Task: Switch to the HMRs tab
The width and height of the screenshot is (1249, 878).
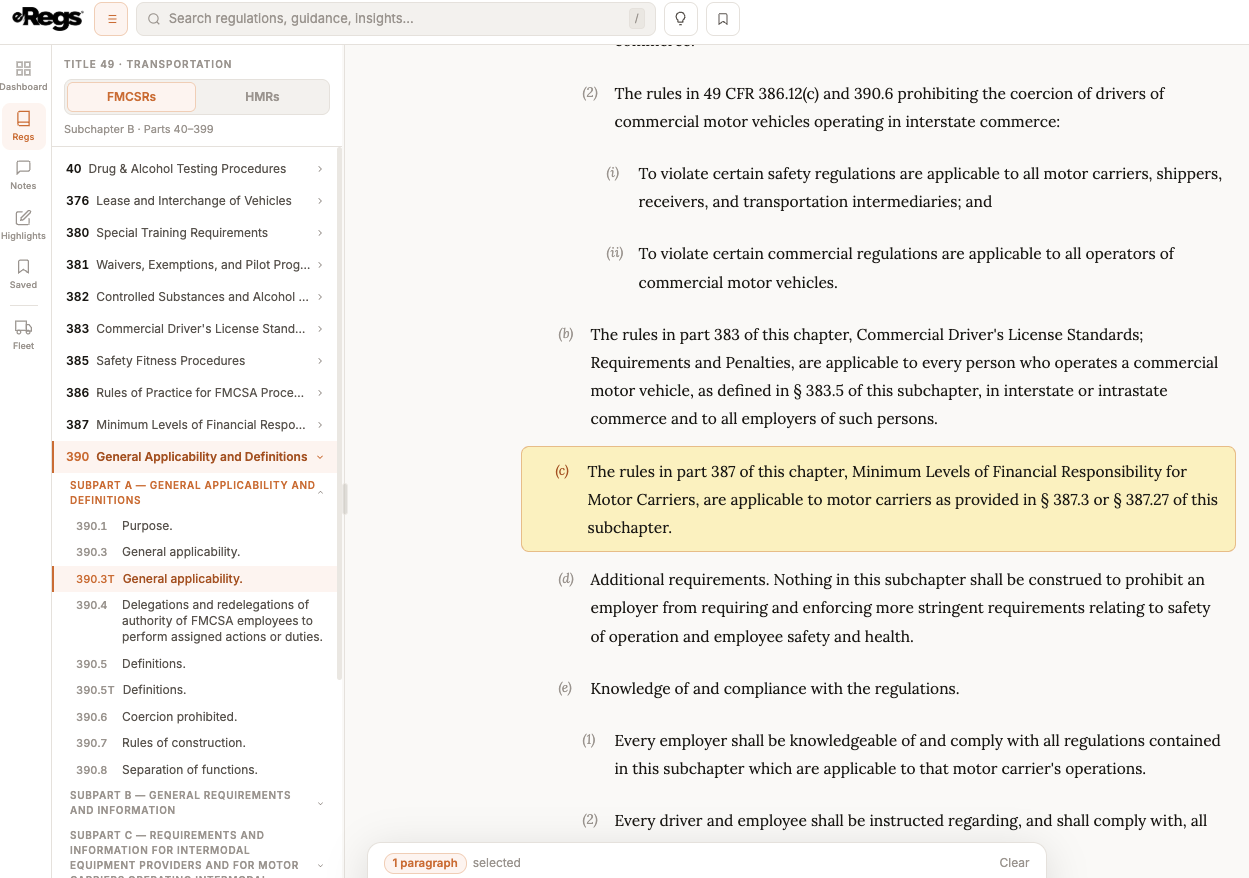Action: pyautogui.click(x=262, y=97)
